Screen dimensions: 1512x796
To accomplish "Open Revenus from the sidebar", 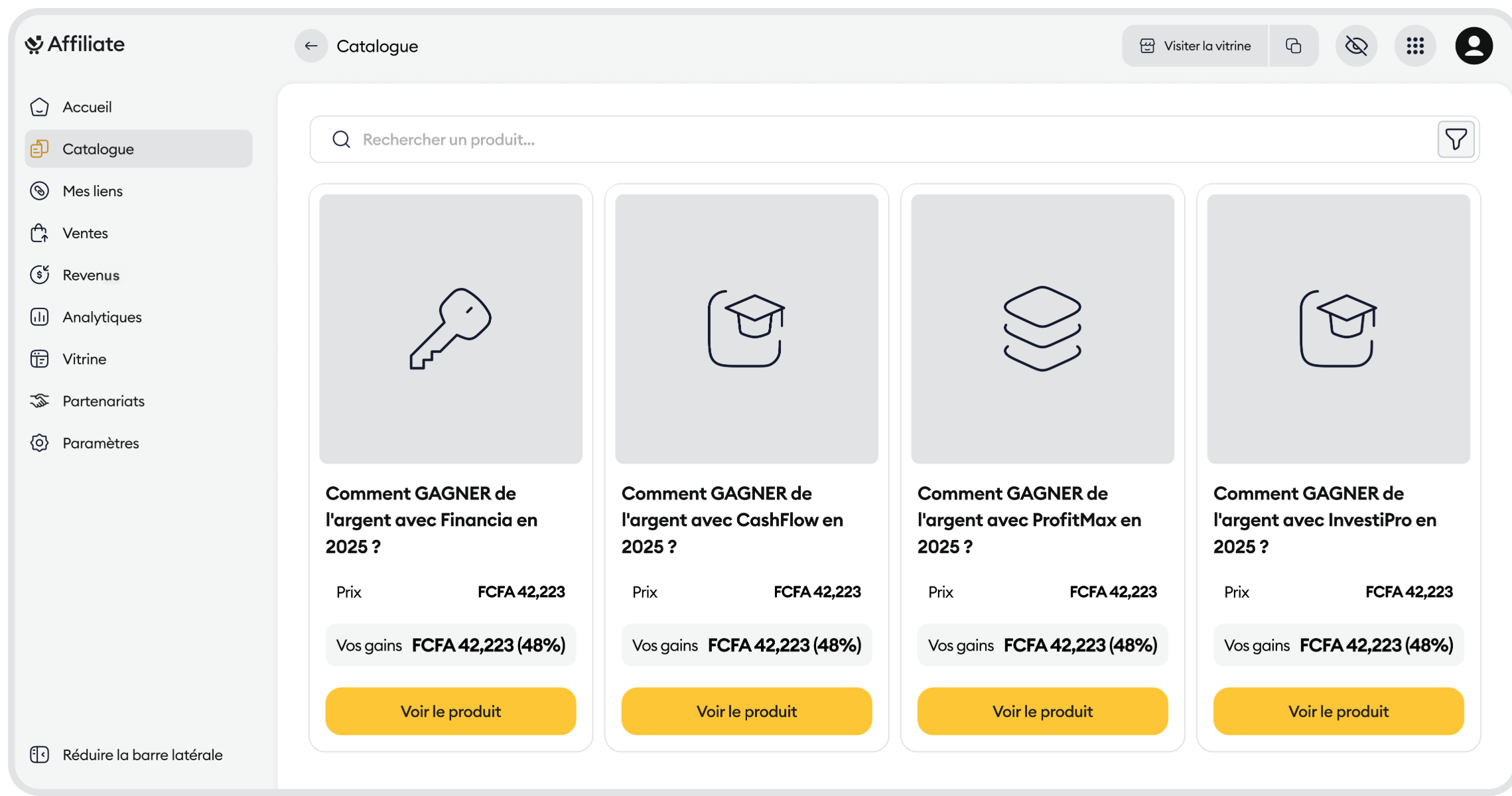I will coord(91,275).
